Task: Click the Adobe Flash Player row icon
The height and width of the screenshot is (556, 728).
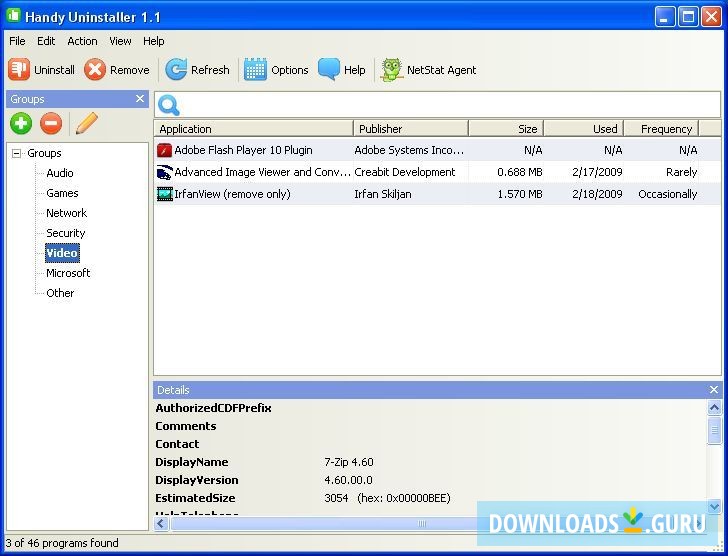Action: coord(164,150)
